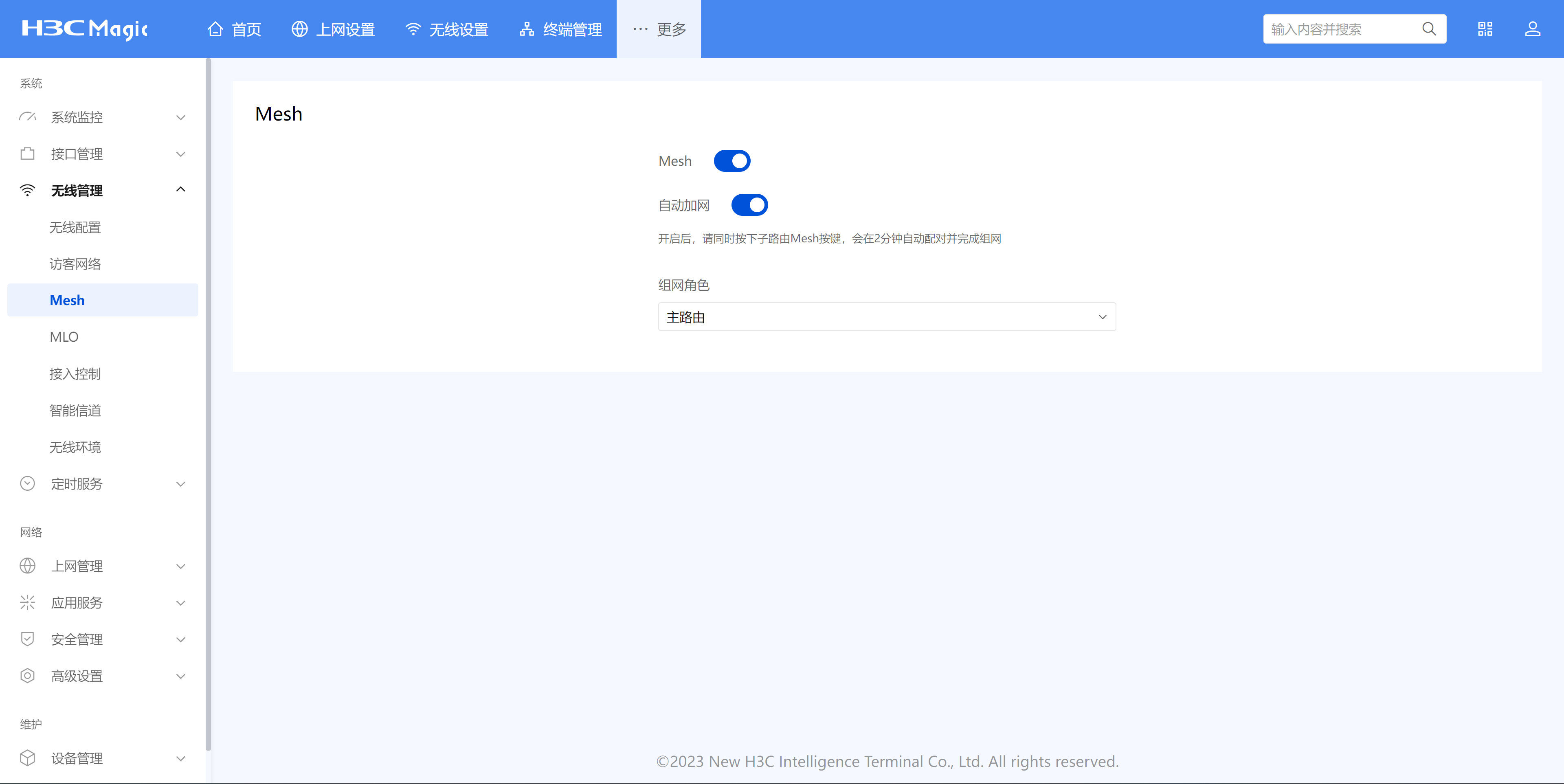
Task: Switch to the 无线设置 tab
Action: point(447,29)
